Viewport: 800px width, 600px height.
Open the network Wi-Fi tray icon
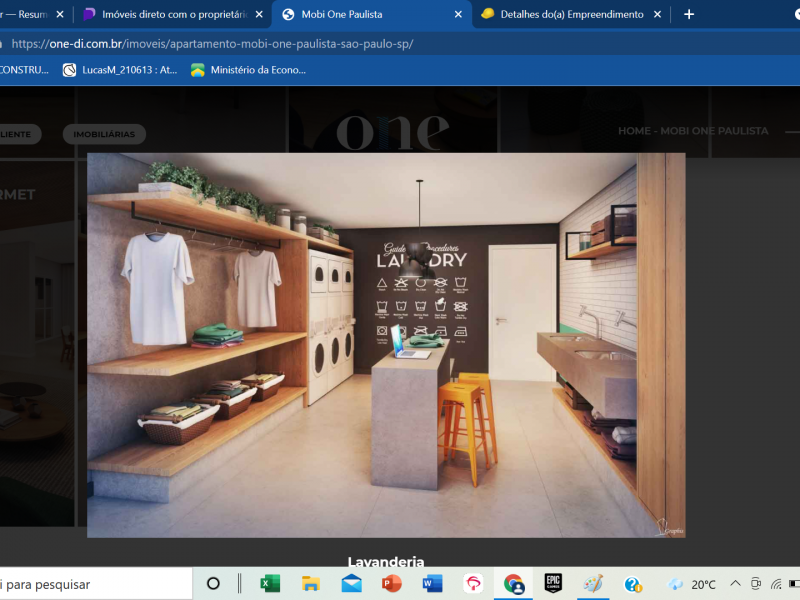pos(776,584)
